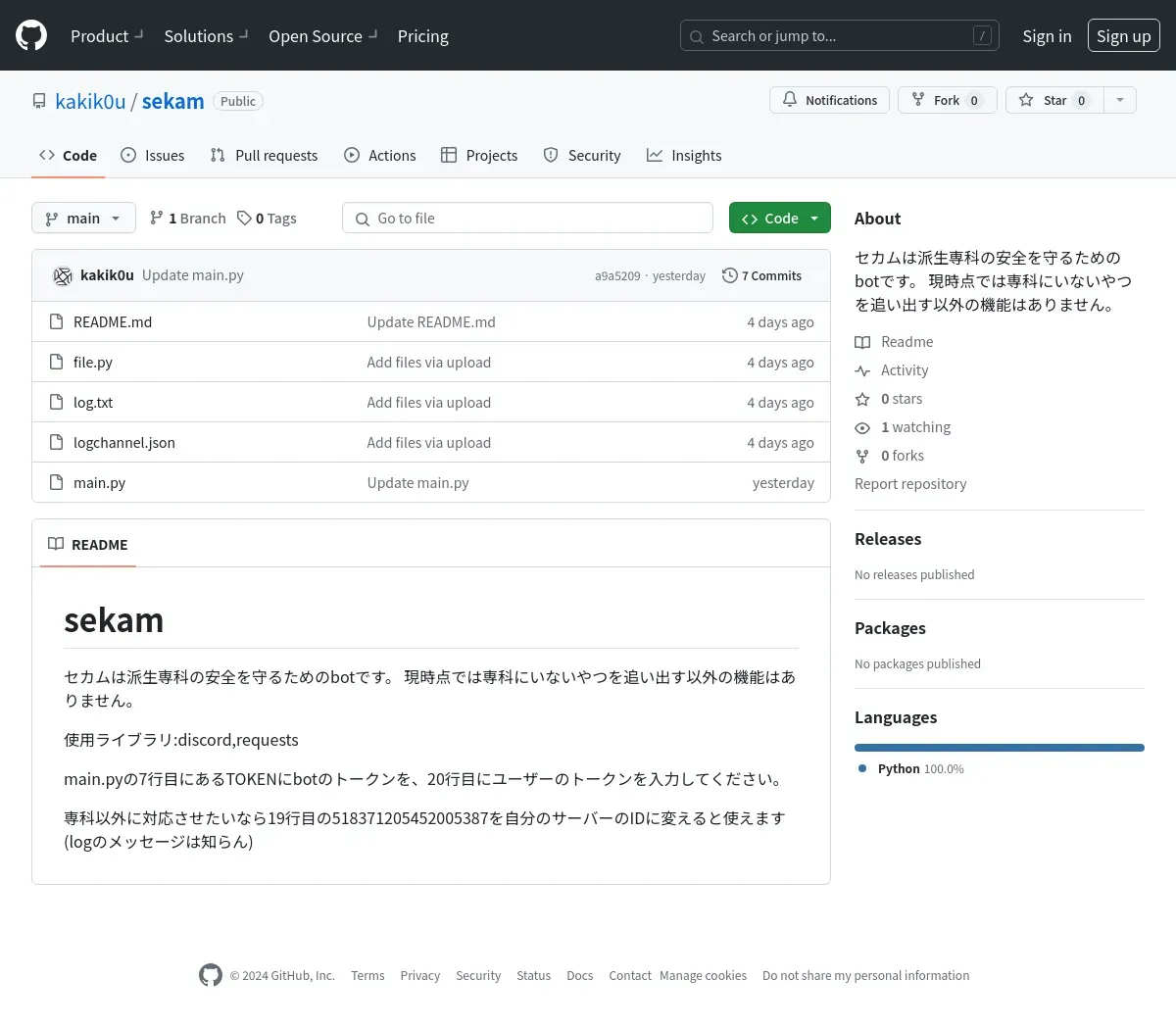Click the Python language bar
This screenshot has width=1176, height=1028.
1000,748
